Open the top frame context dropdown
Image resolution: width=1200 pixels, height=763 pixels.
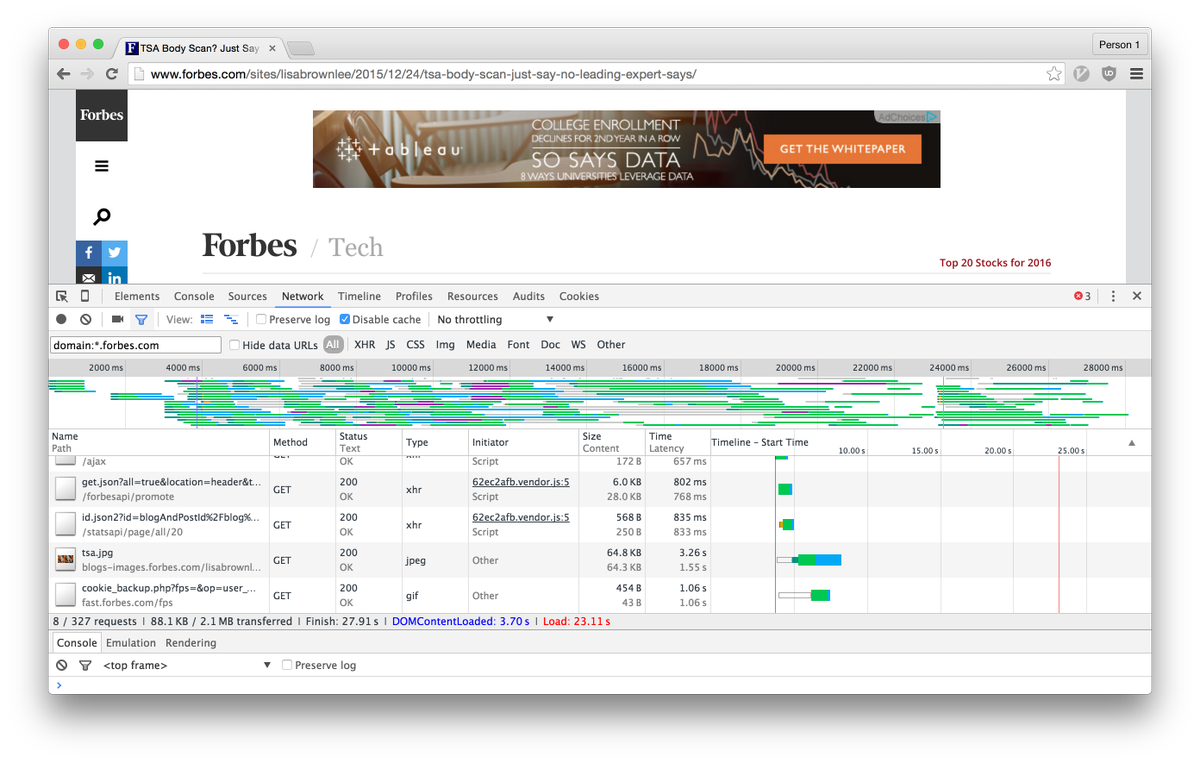187,665
